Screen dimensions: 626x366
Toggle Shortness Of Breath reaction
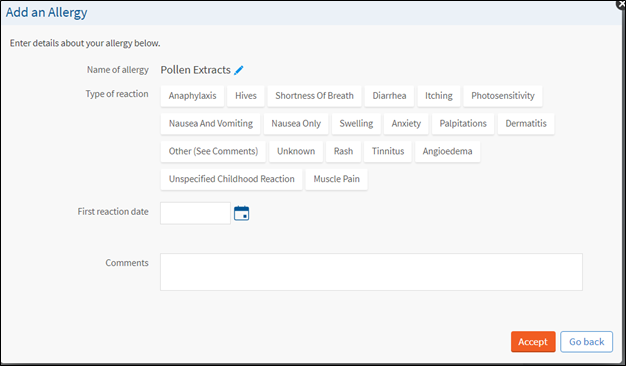(x=314, y=96)
